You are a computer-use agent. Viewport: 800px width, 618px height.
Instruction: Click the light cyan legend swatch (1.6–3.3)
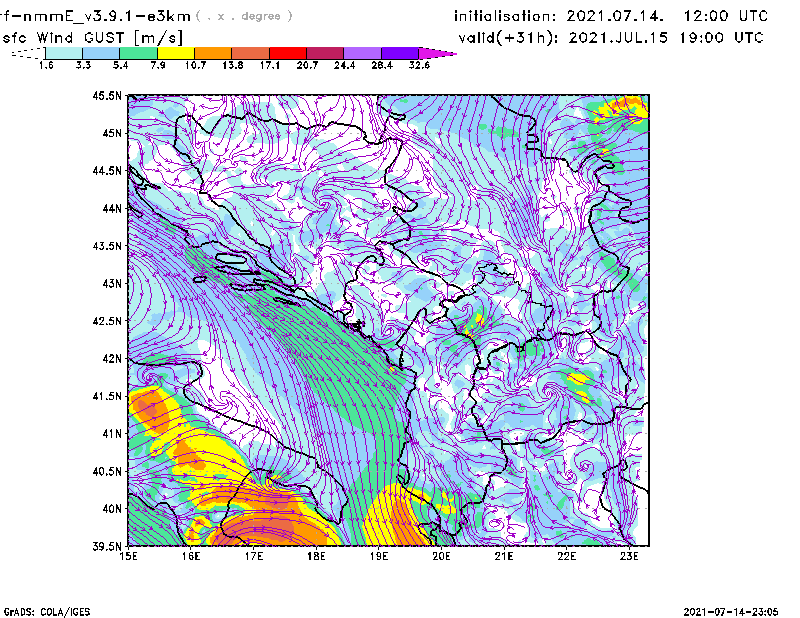coord(64,53)
